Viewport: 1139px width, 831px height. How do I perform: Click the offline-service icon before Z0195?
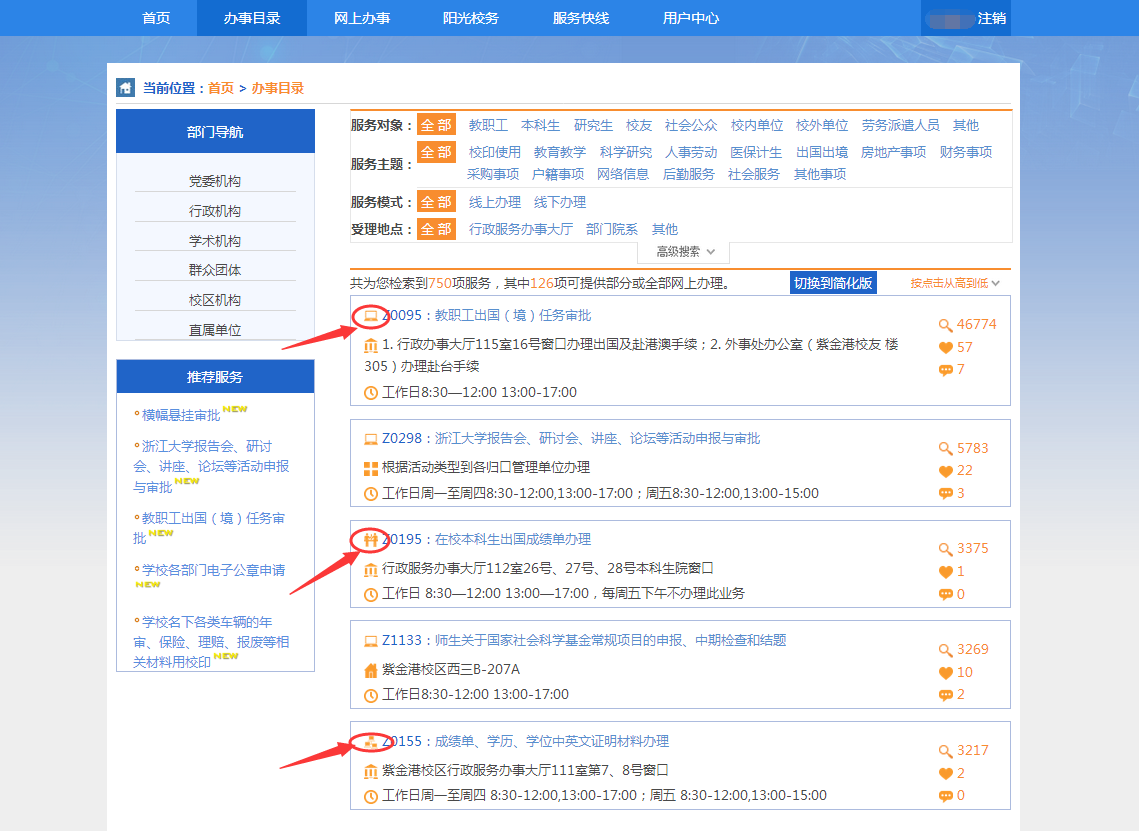click(x=370, y=540)
